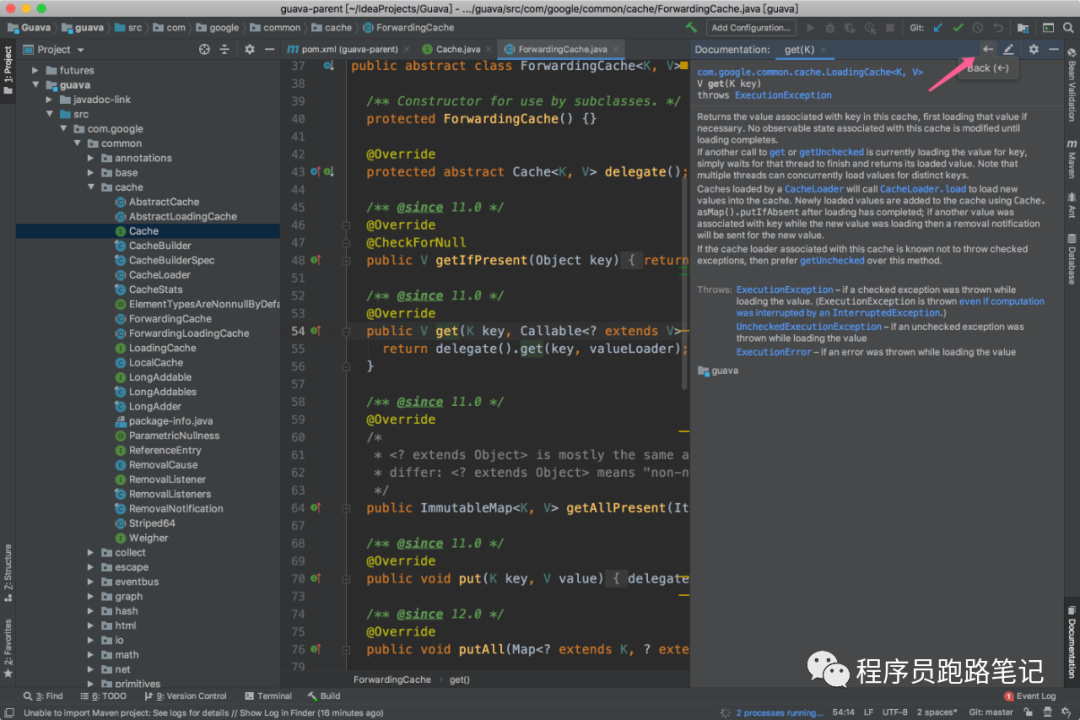Collapse the cache folder
Screen dimensions: 1080x720
point(92,187)
